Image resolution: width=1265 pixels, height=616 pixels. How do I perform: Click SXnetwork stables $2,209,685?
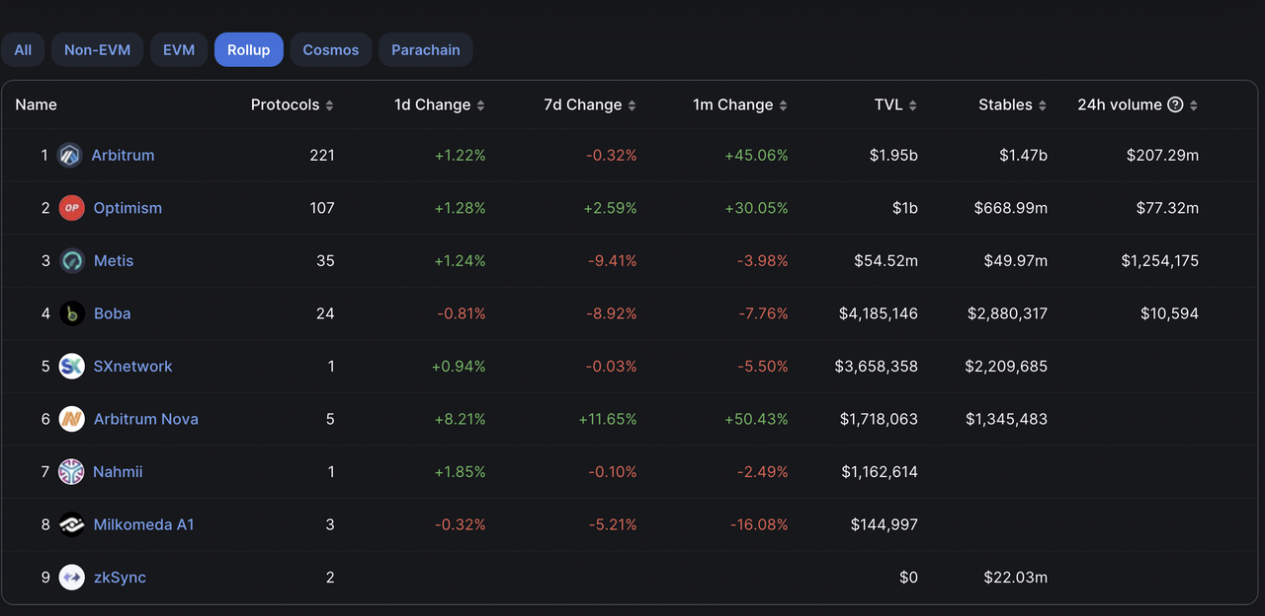coord(1006,366)
